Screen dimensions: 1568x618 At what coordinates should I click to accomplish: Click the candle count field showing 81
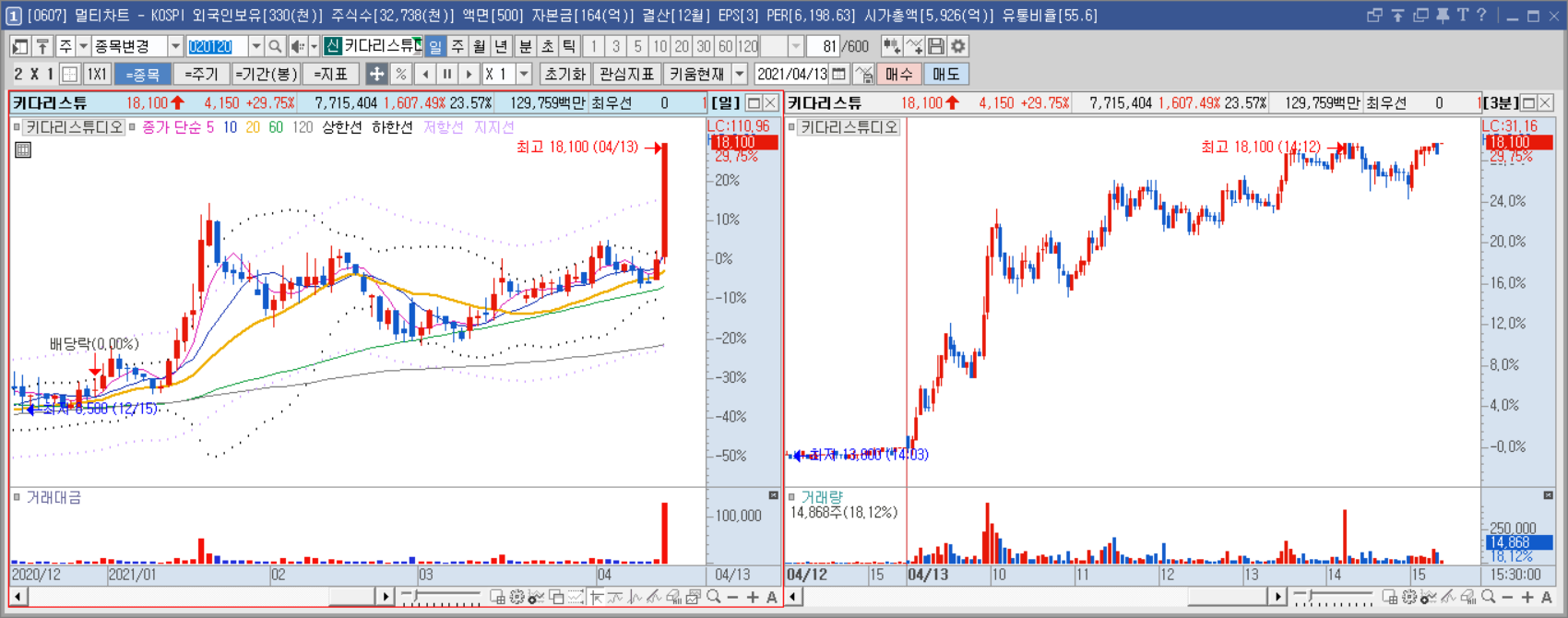[822, 46]
